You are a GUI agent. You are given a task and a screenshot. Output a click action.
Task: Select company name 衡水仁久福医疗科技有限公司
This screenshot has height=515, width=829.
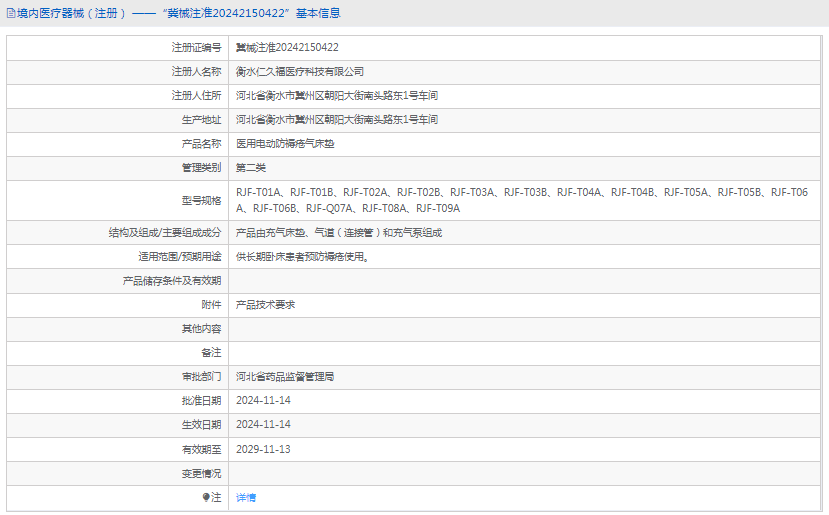pyautogui.click(x=300, y=72)
